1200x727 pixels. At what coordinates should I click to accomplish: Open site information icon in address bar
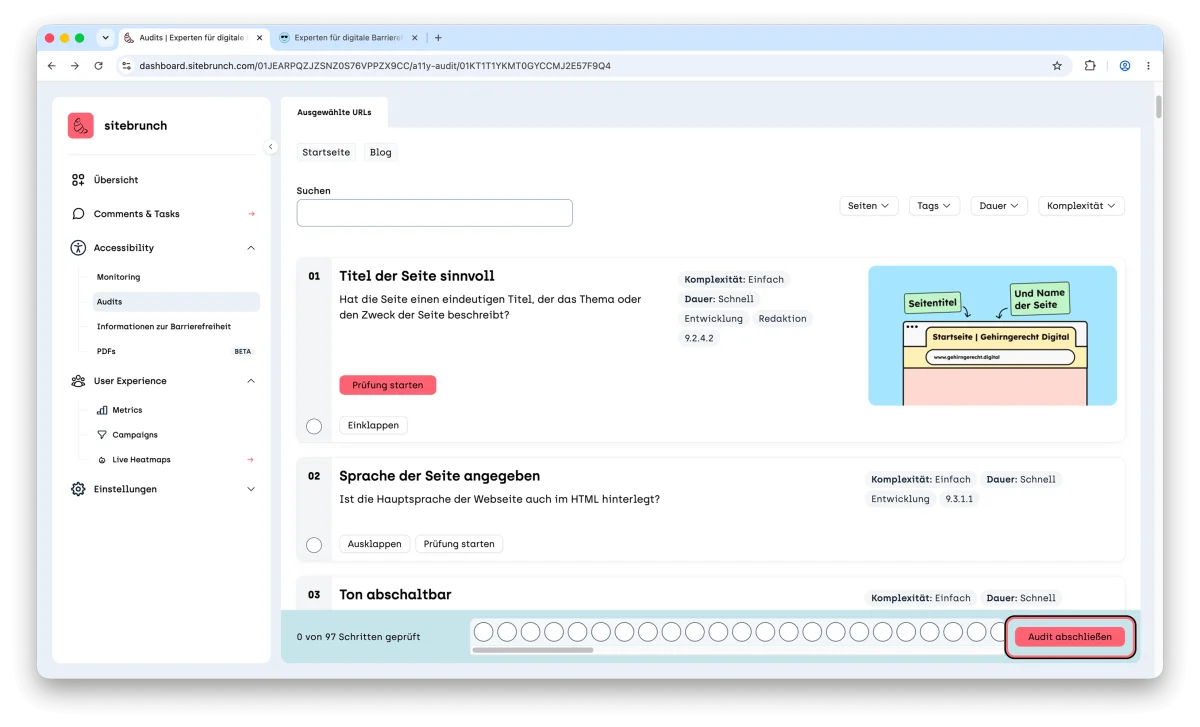tap(126, 66)
